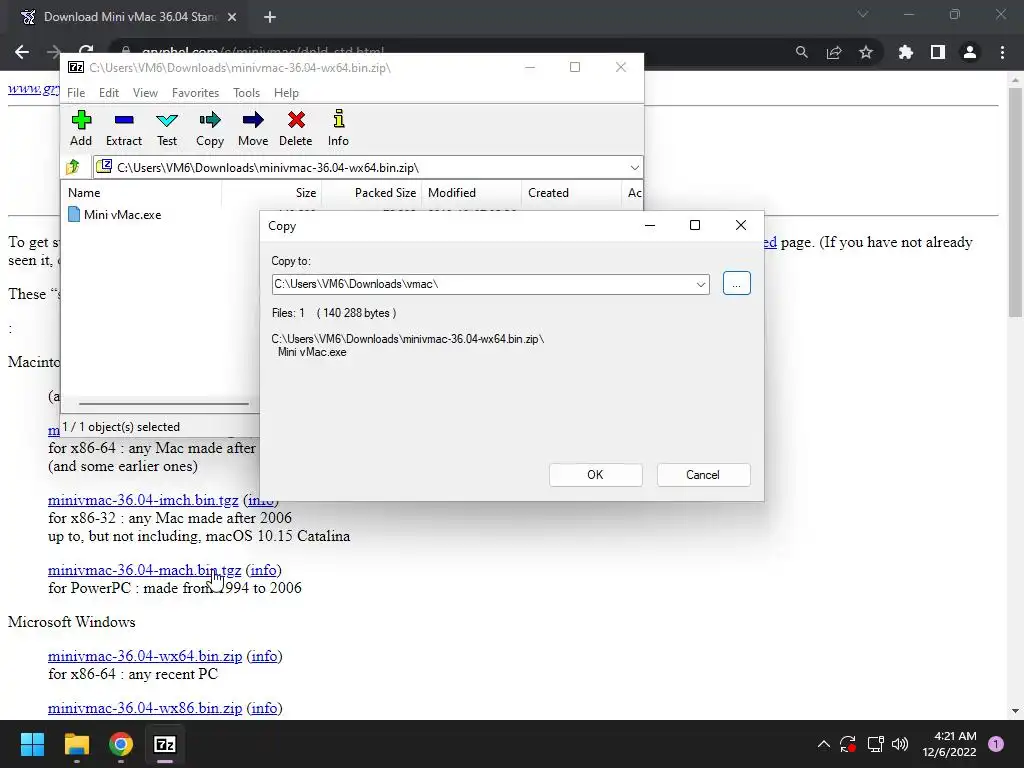This screenshot has height=768, width=1024.
Task: Open the minivmac-36.04-imch.bin.tgz link
Action: pos(143,500)
